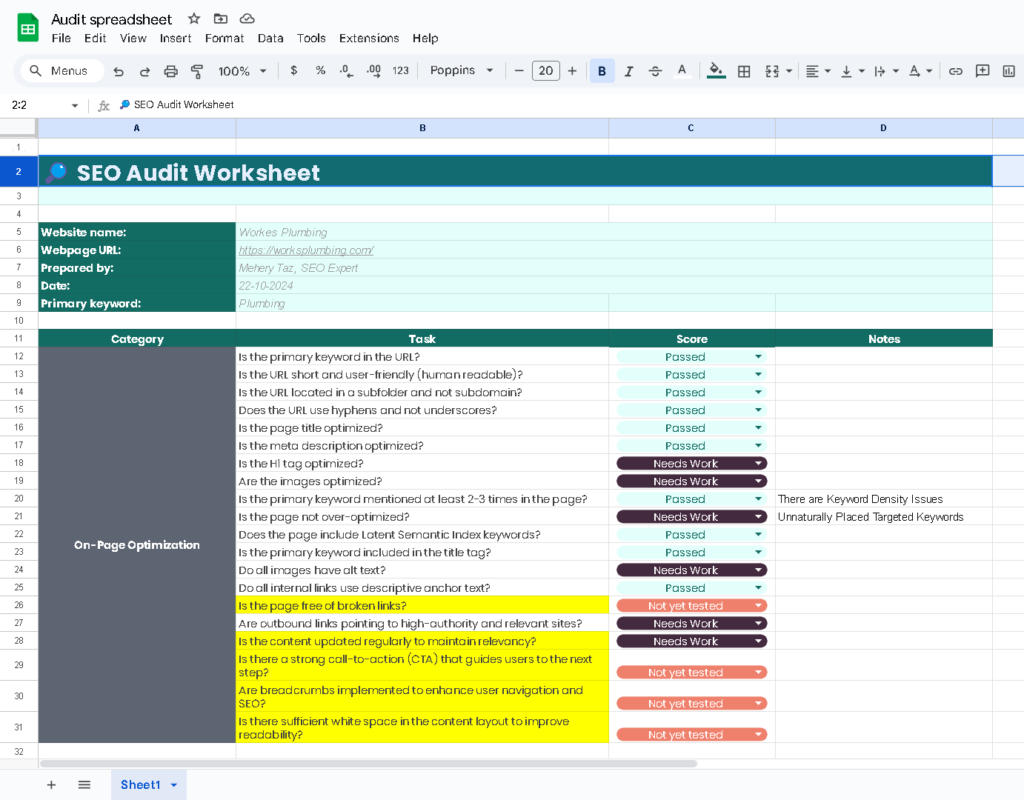Select the 'Unnaturally Placed Targeted Keywords' note cell
Screen dimensions: 1024x800
pyautogui.click(x=884, y=517)
